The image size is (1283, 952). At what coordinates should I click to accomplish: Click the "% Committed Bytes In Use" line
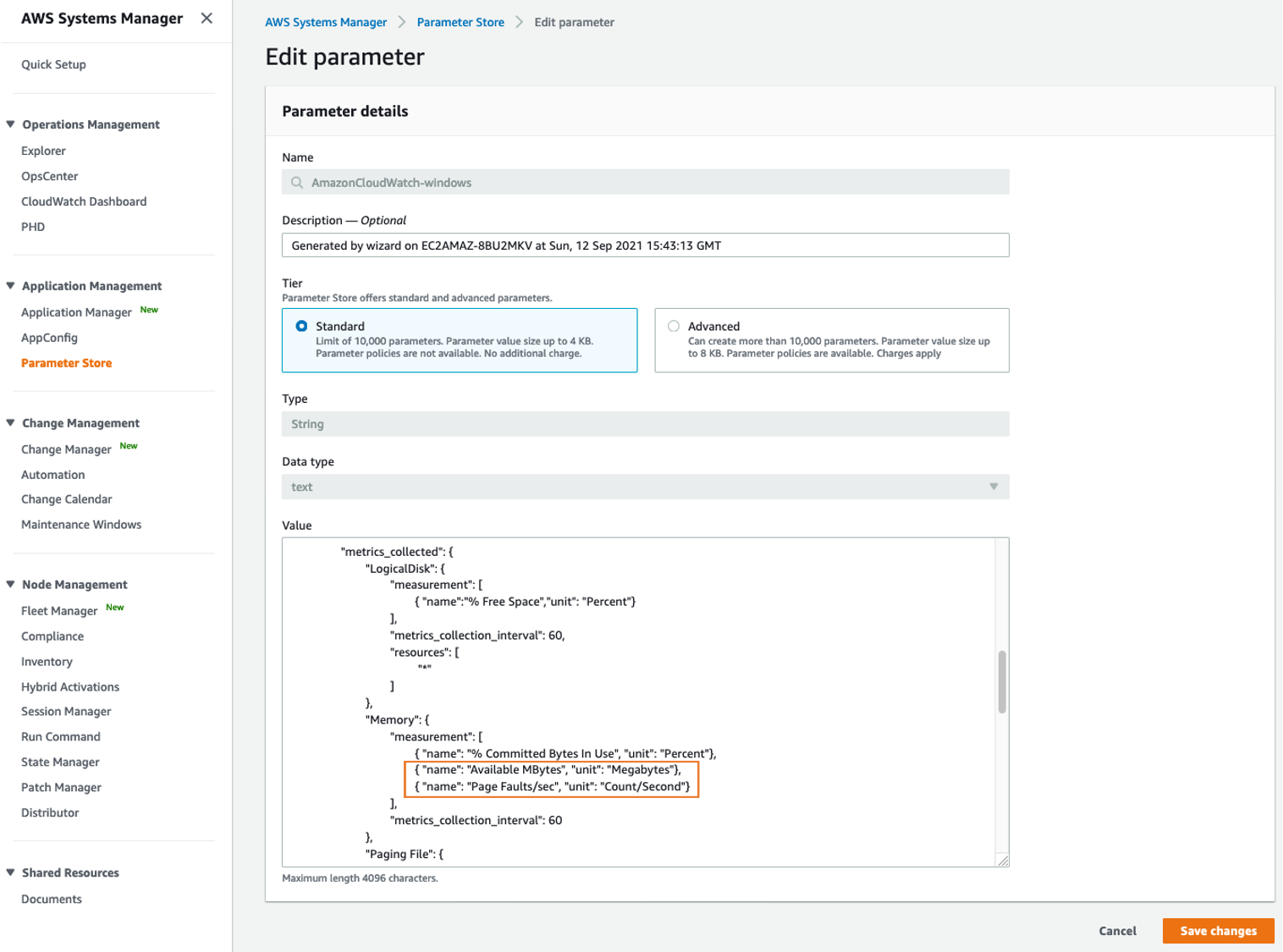[565, 753]
